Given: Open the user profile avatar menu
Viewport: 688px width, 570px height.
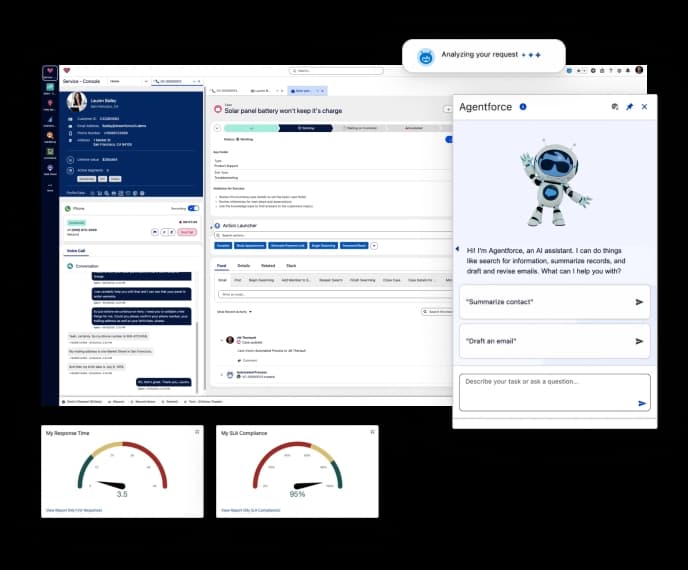Looking at the screenshot, I should tap(639, 70).
